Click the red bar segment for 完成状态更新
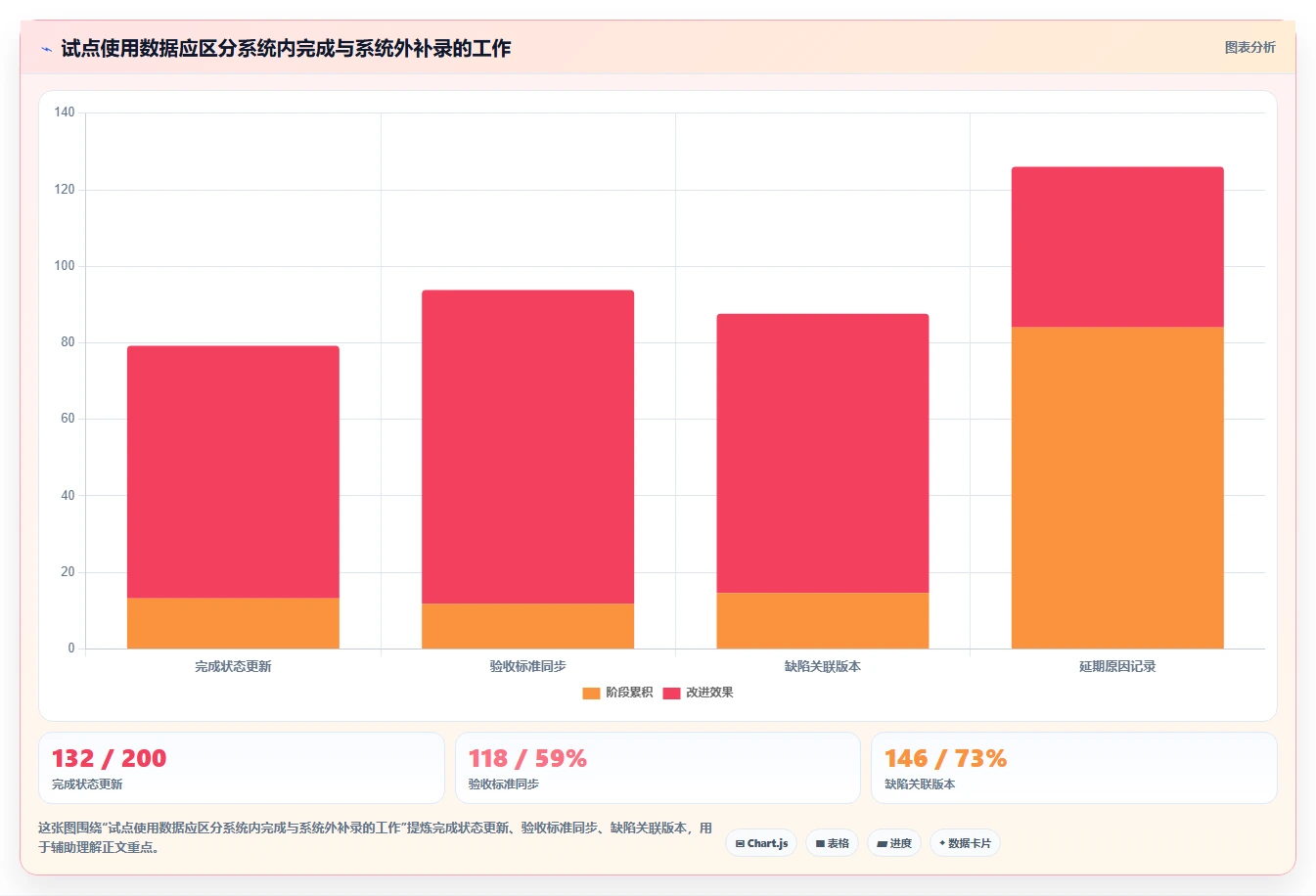This screenshot has height=896, width=1316. tap(233, 471)
